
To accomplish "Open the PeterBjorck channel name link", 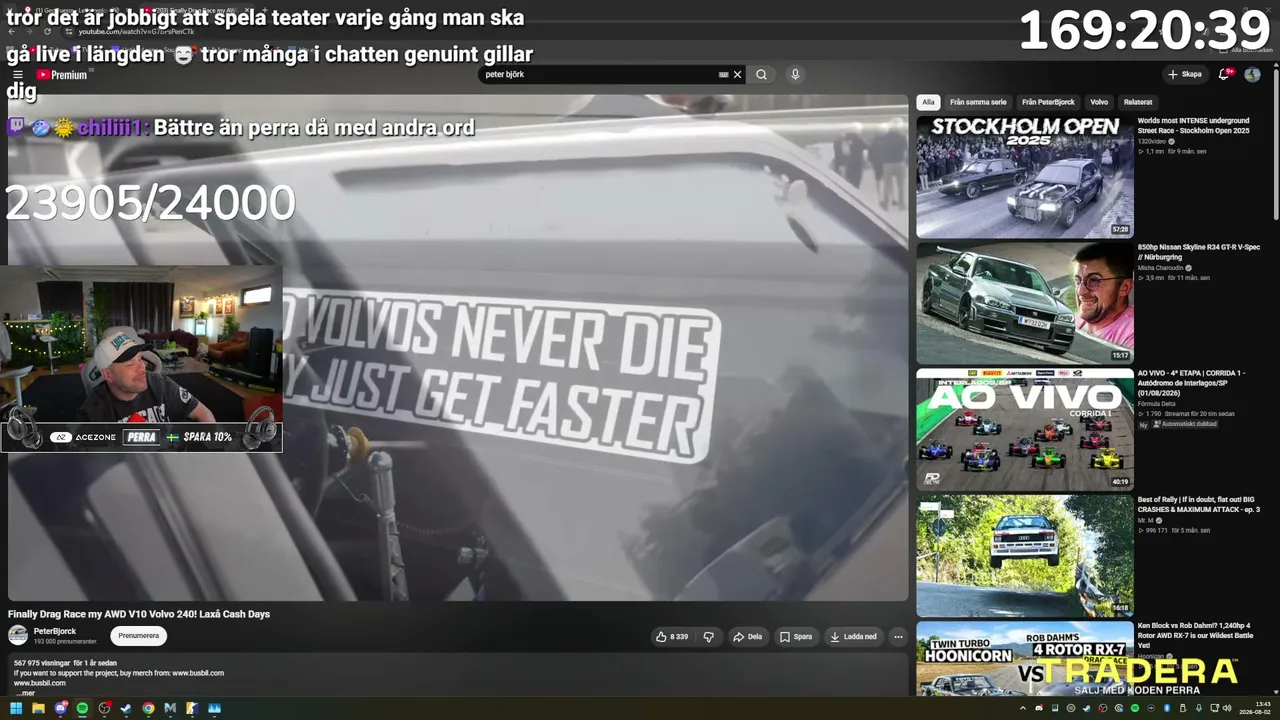I will pyautogui.click(x=55, y=631).
